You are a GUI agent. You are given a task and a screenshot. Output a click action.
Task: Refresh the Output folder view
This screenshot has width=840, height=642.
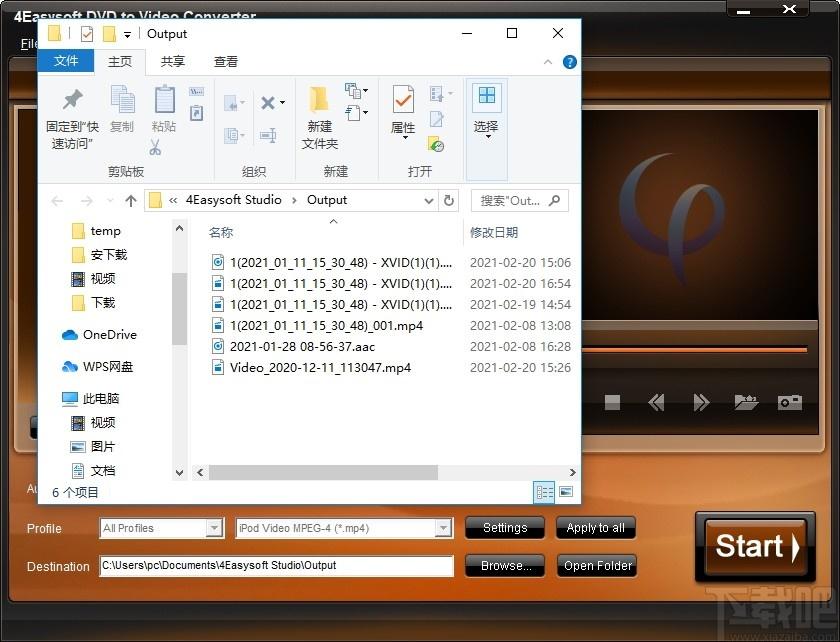tap(449, 200)
